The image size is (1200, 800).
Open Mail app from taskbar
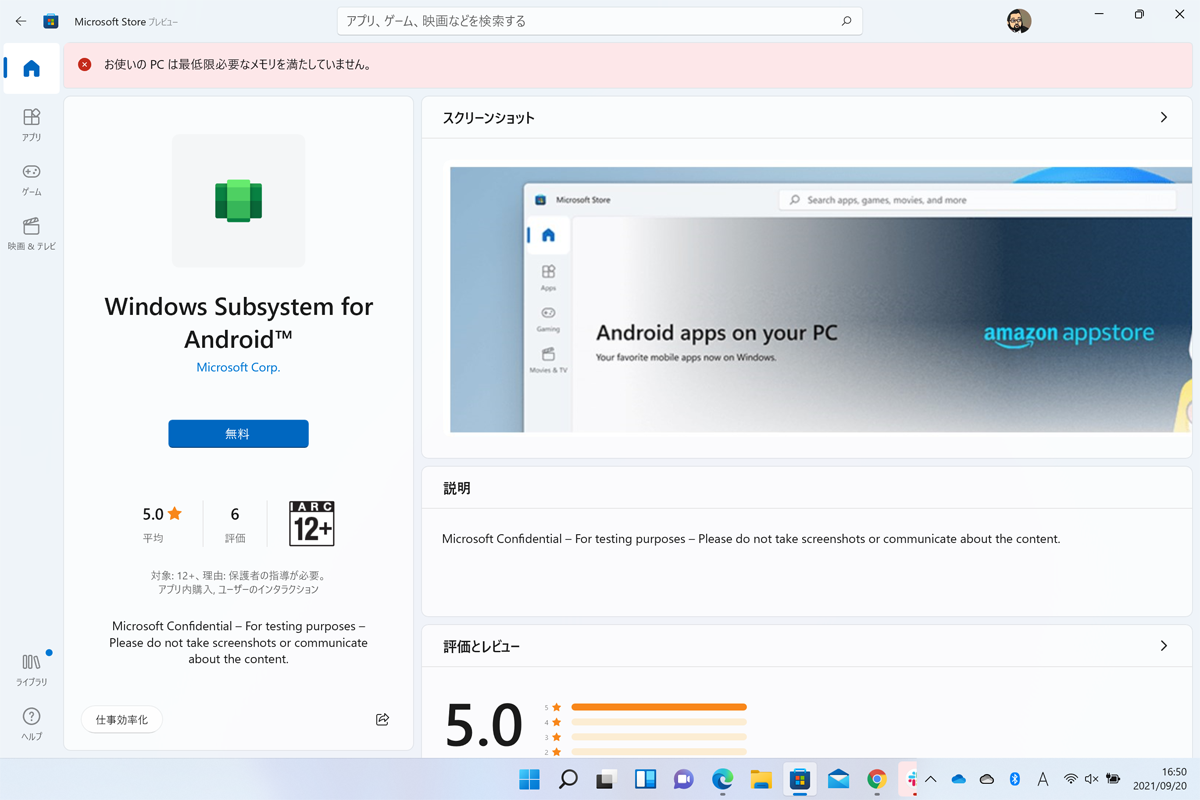pos(838,780)
